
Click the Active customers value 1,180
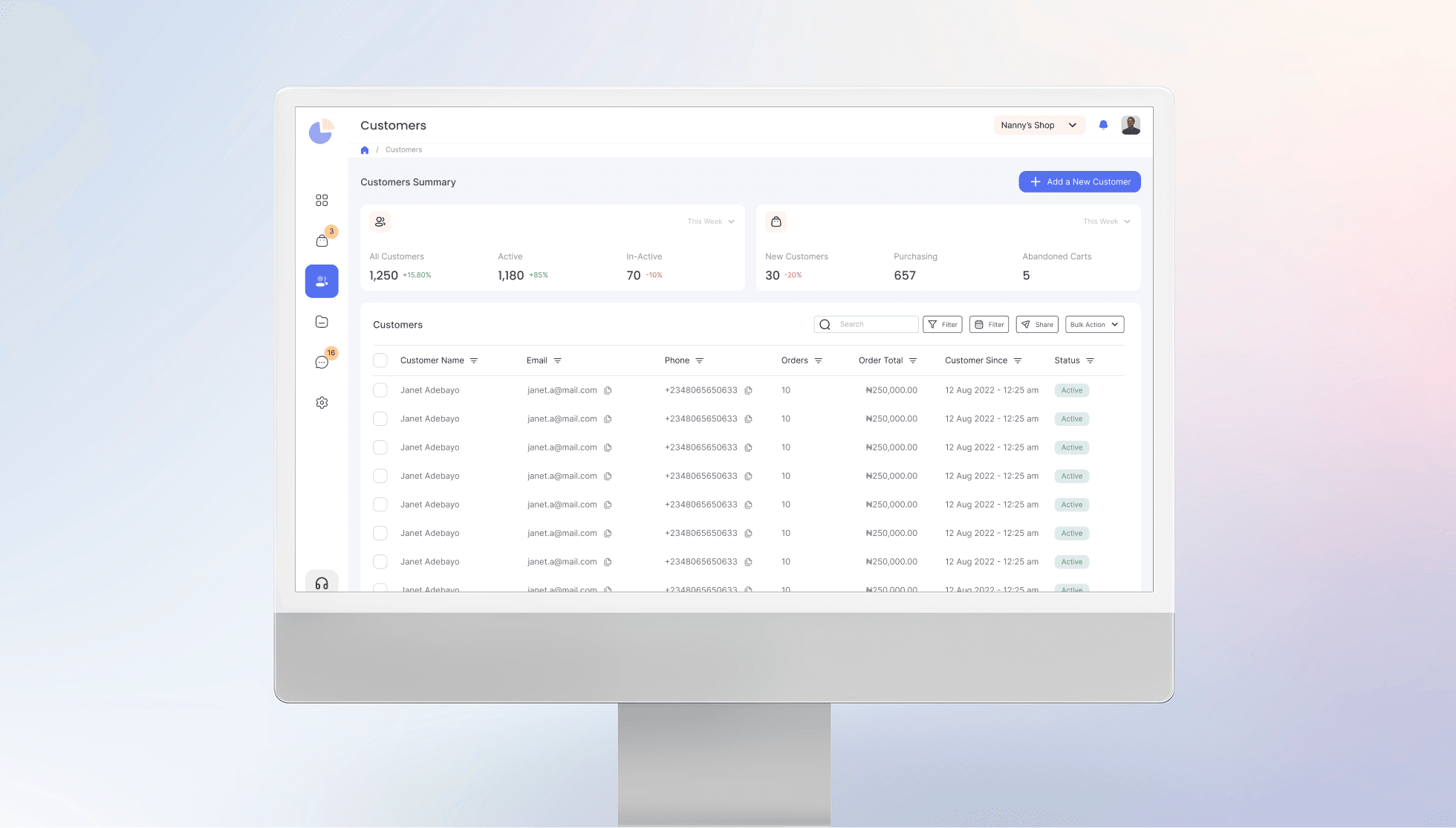511,276
